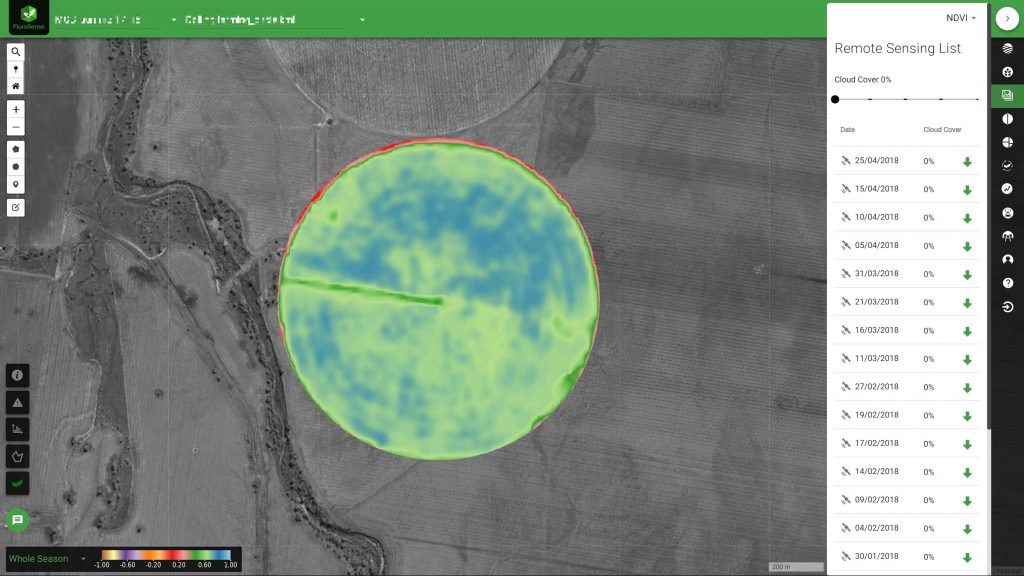Toggle satellite layer for 17/02/2018
Image resolution: width=1024 pixels, height=576 pixels.
coord(845,443)
